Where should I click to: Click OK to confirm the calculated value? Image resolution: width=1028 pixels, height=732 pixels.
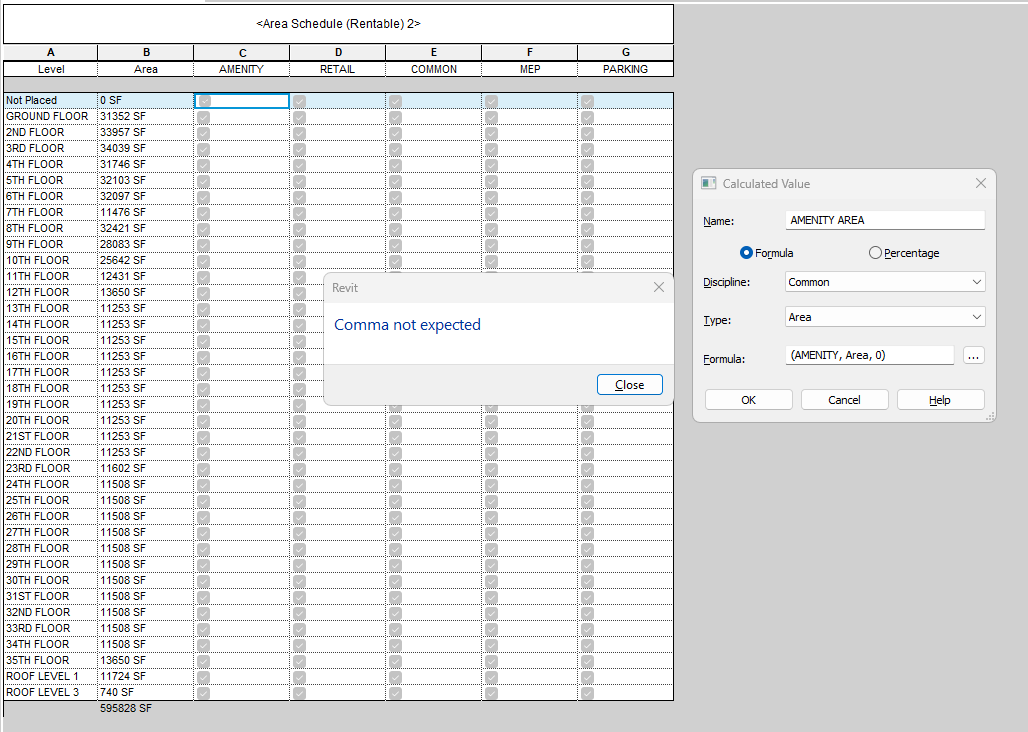tap(748, 399)
